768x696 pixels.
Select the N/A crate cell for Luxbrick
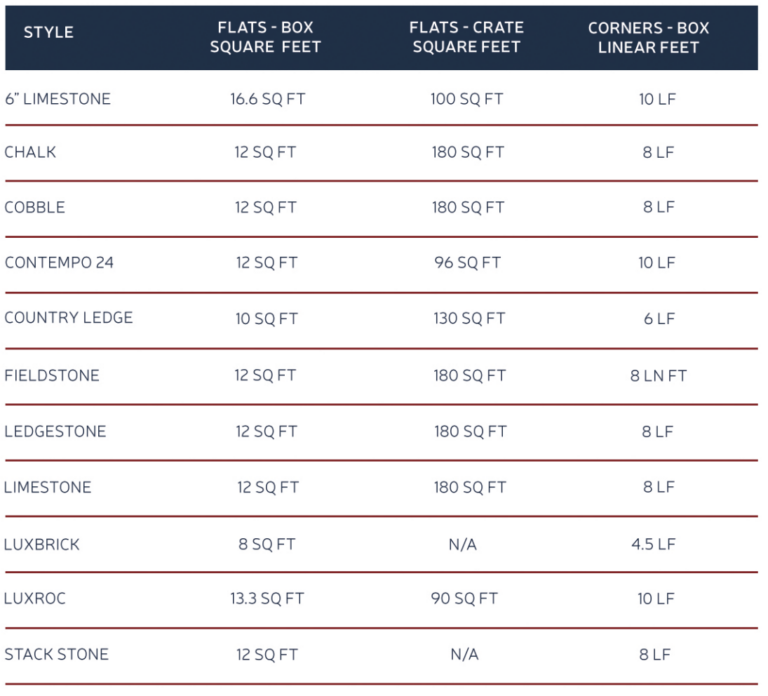coord(464,545)
